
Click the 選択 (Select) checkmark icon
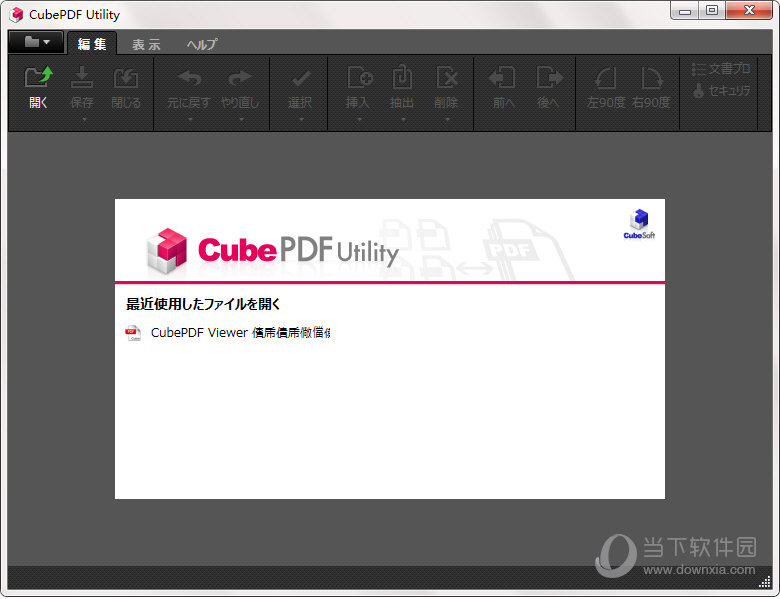pyautogui.click(x=300, y=78)
